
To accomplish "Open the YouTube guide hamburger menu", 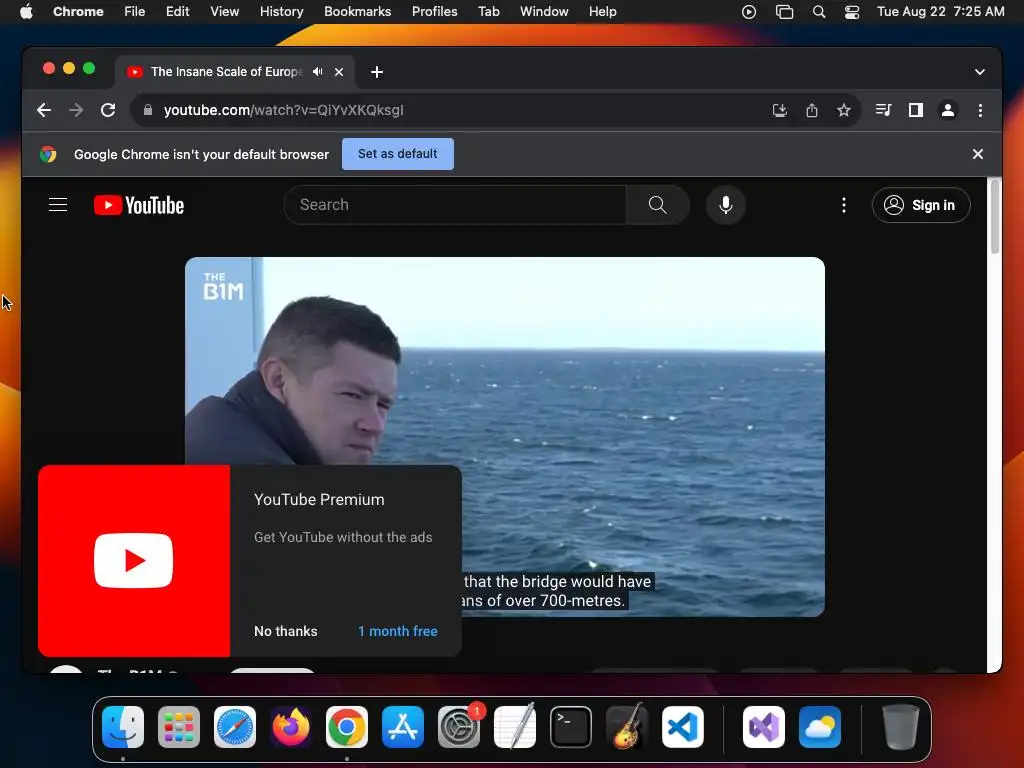I will pyautogui.click(x=58, y=205).
